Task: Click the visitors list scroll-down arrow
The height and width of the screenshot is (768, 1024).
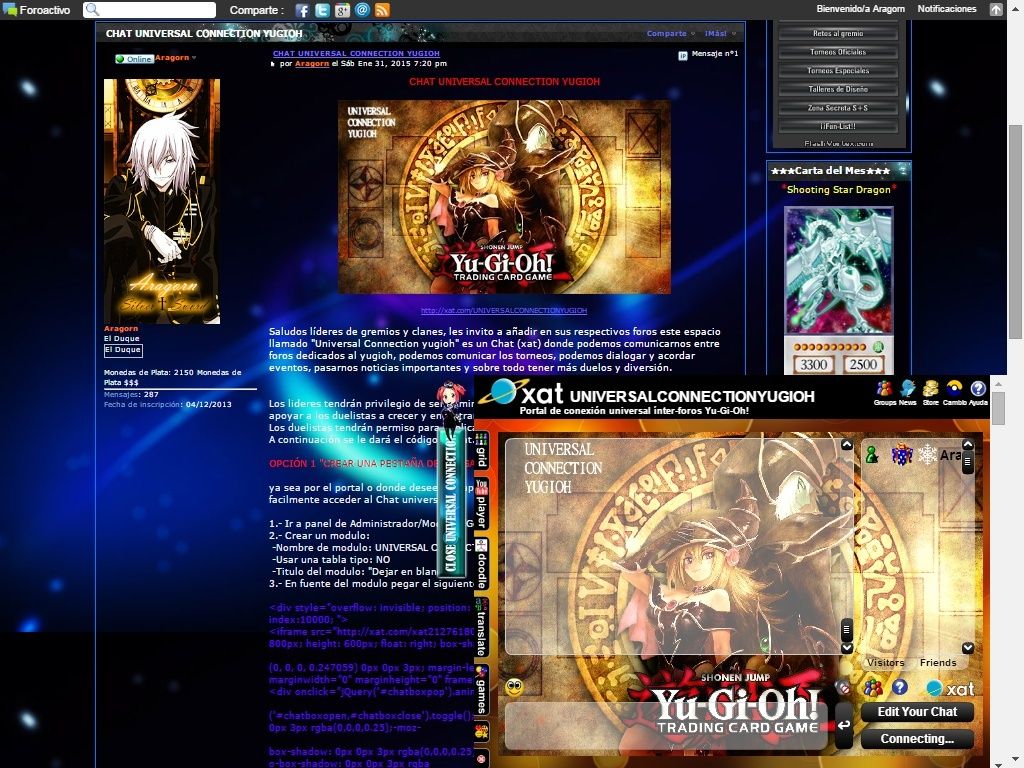Action: (x=968, y=648)
